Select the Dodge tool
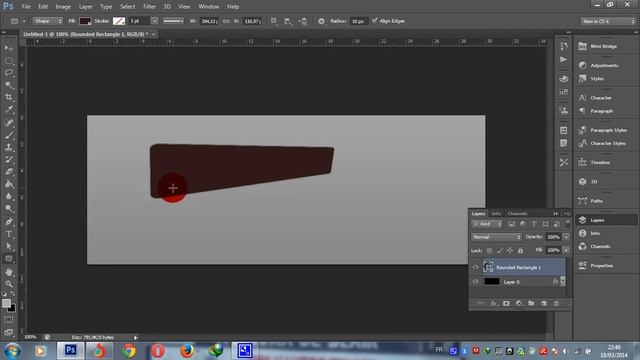Viewport: 640px width, 360px height. pos(9,209)
